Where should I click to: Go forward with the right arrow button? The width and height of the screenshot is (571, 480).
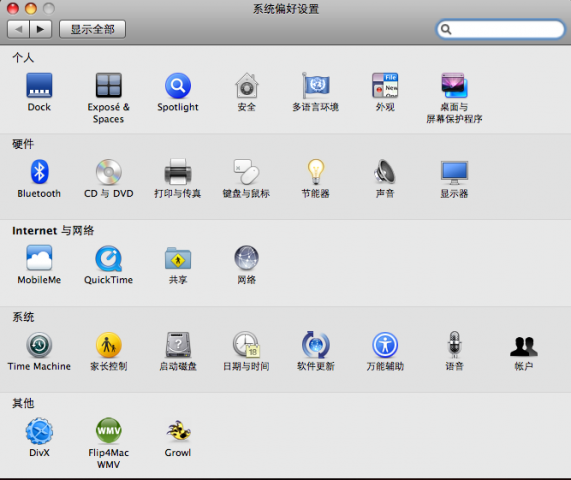point(40,29)
